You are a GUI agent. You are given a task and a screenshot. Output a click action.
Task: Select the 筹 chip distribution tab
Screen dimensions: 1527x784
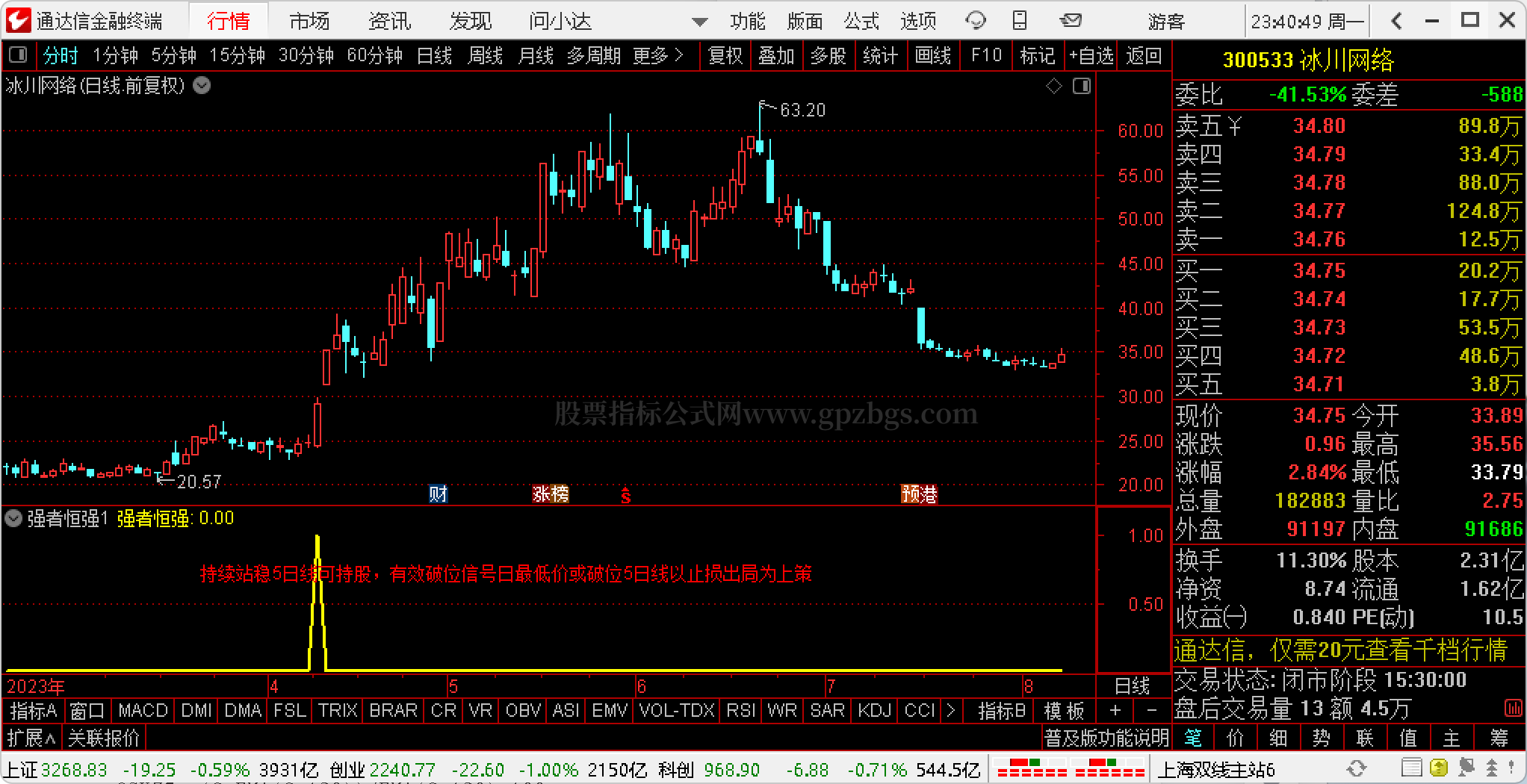point(1499,738)
